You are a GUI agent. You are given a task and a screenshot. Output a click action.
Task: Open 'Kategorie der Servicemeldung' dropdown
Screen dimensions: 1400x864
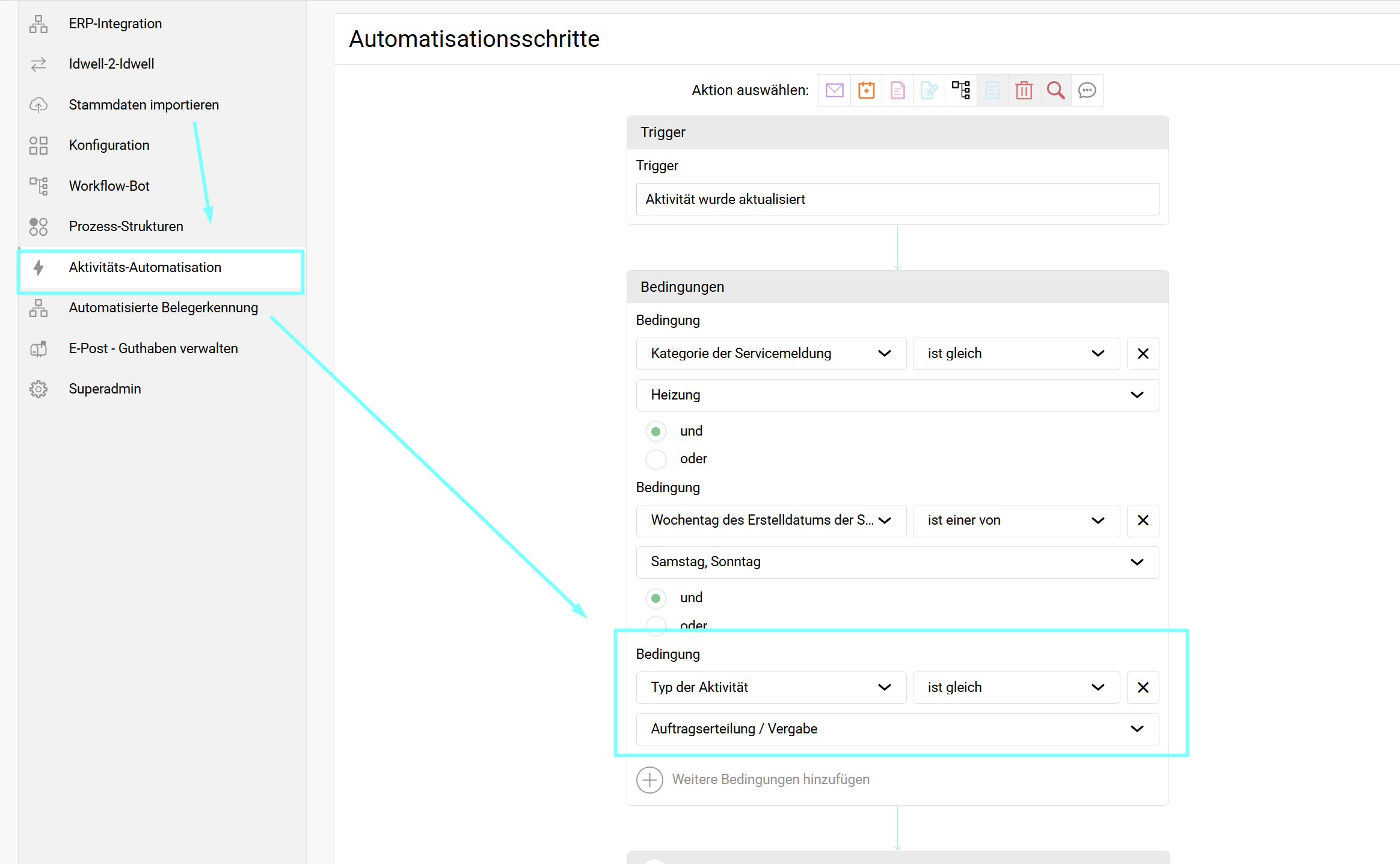pos(770,354)
